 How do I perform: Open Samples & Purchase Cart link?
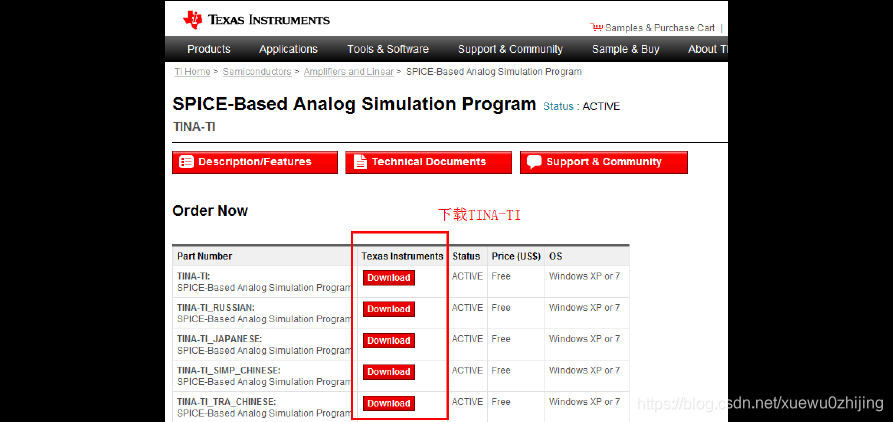point(659,28)
